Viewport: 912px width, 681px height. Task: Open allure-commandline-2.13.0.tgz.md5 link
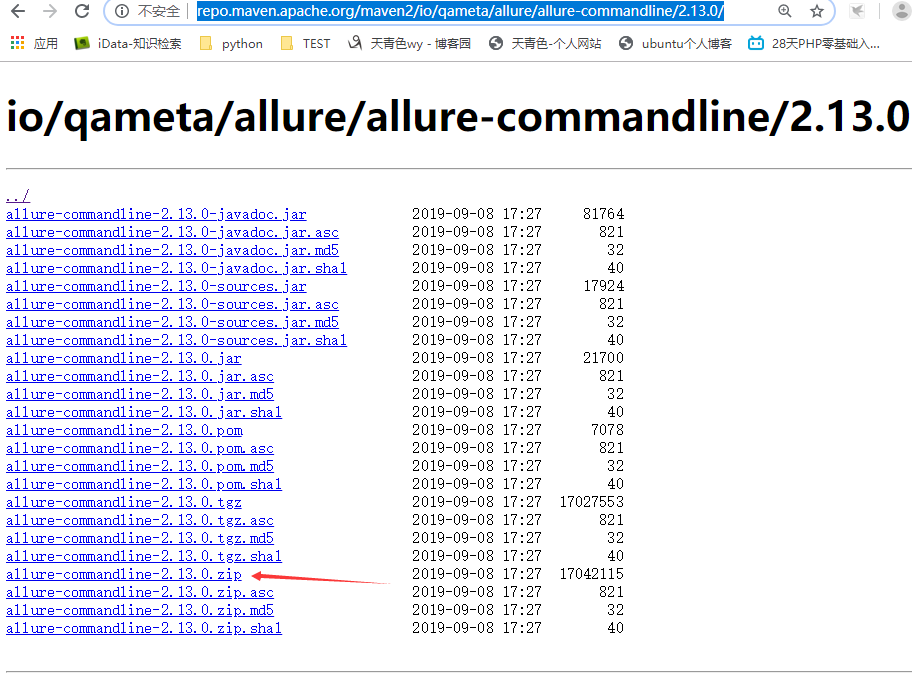(140, 539)
